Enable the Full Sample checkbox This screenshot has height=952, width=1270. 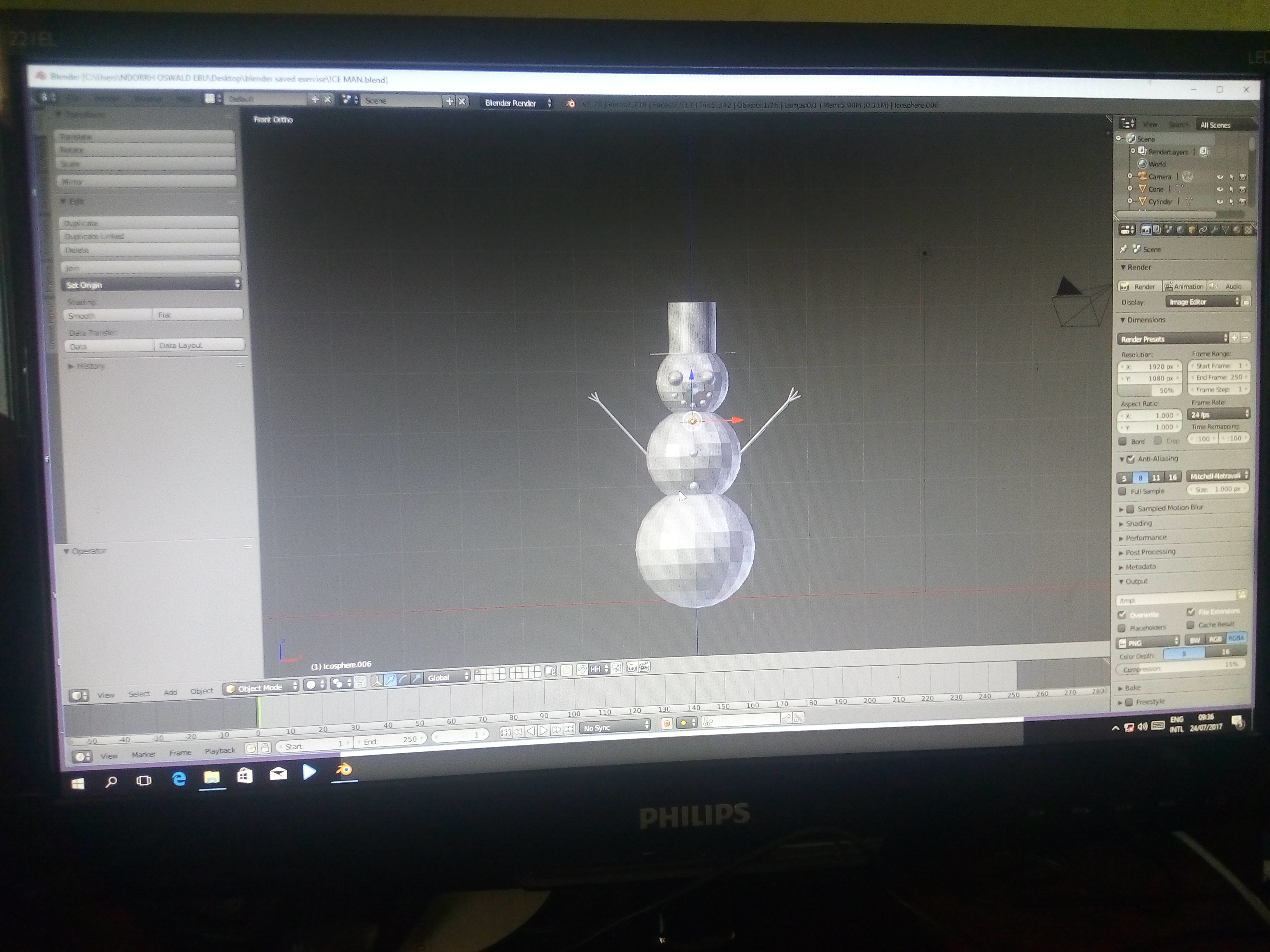(1123, 491)
